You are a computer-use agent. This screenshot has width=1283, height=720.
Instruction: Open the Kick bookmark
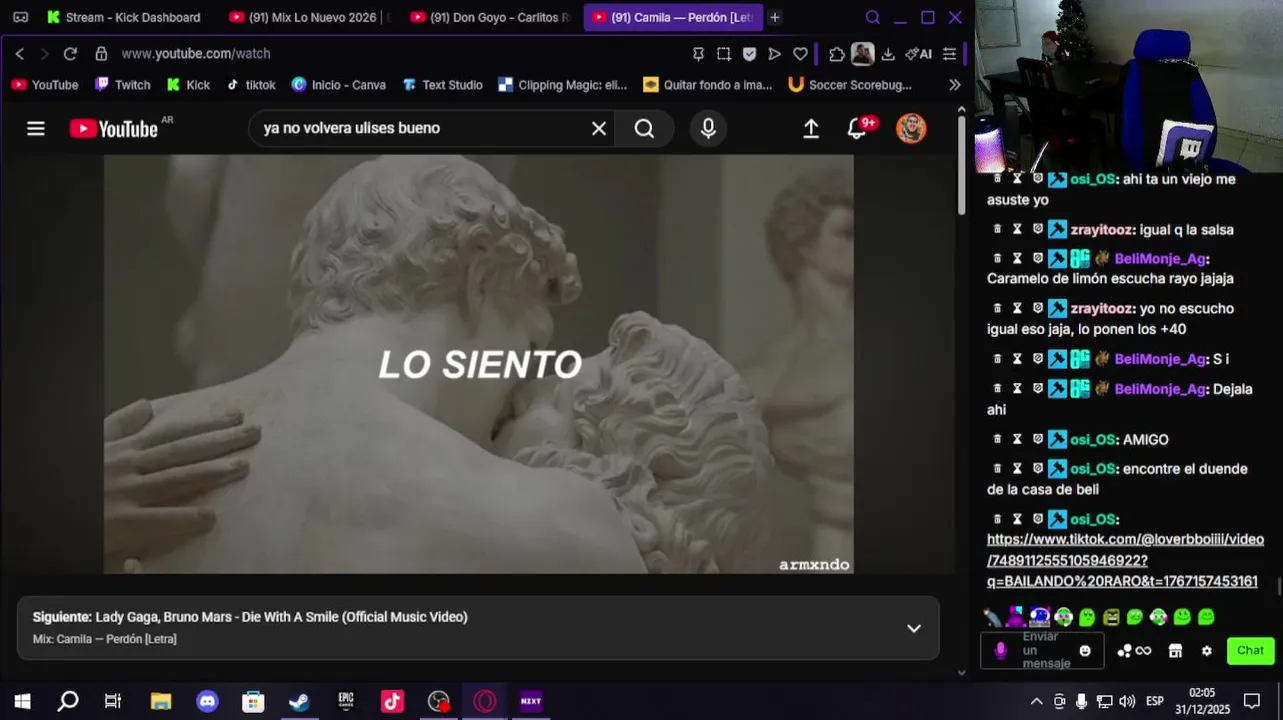(188, 85)
